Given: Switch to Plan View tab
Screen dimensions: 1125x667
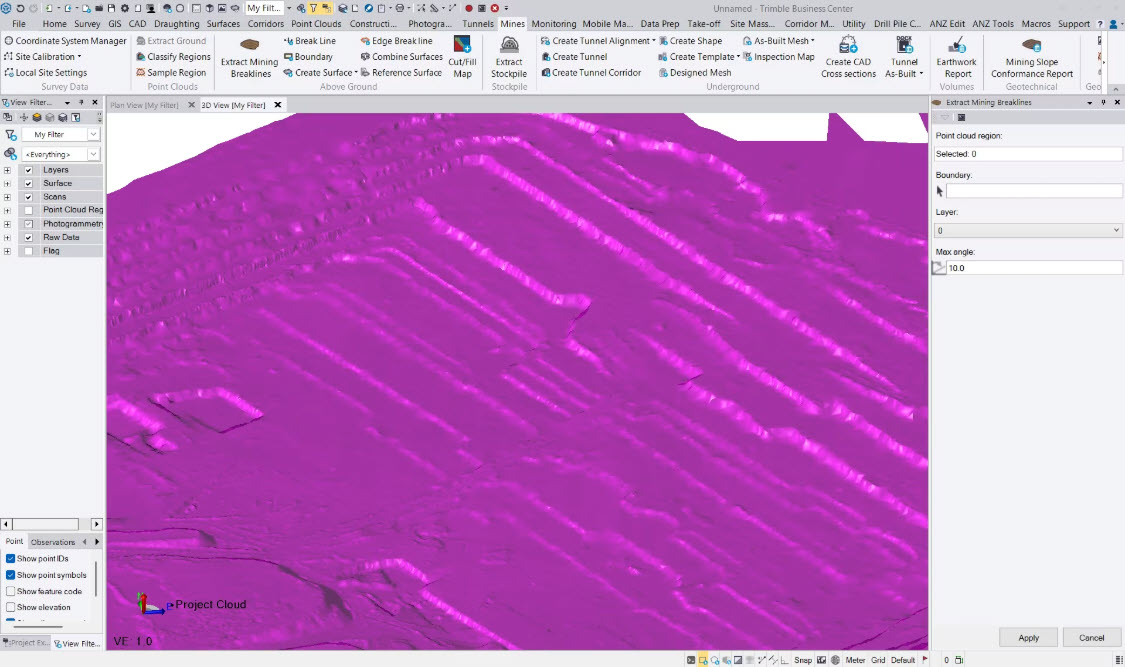Looking at the screenshot, I should point(144,105).
